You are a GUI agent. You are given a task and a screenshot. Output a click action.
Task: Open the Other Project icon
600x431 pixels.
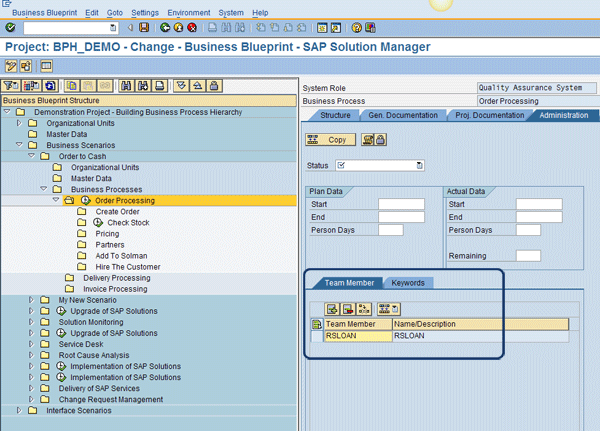pos(26,66)
